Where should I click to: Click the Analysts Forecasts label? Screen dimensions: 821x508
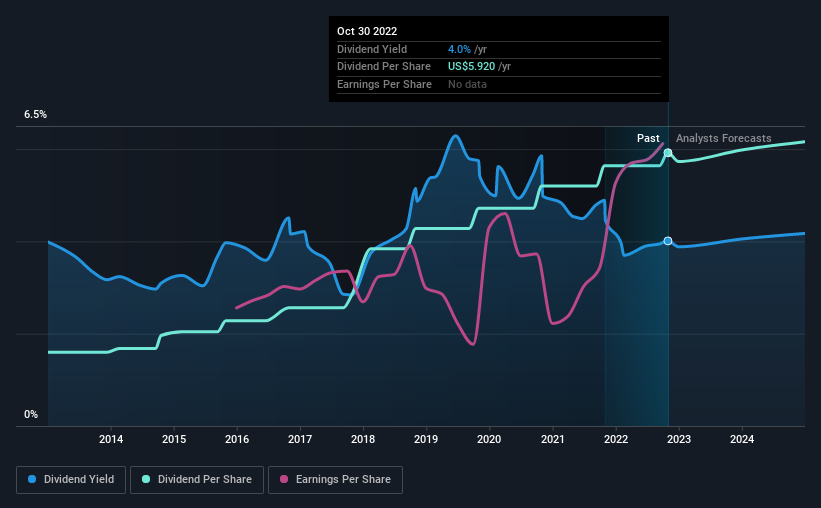click(724, 138)
